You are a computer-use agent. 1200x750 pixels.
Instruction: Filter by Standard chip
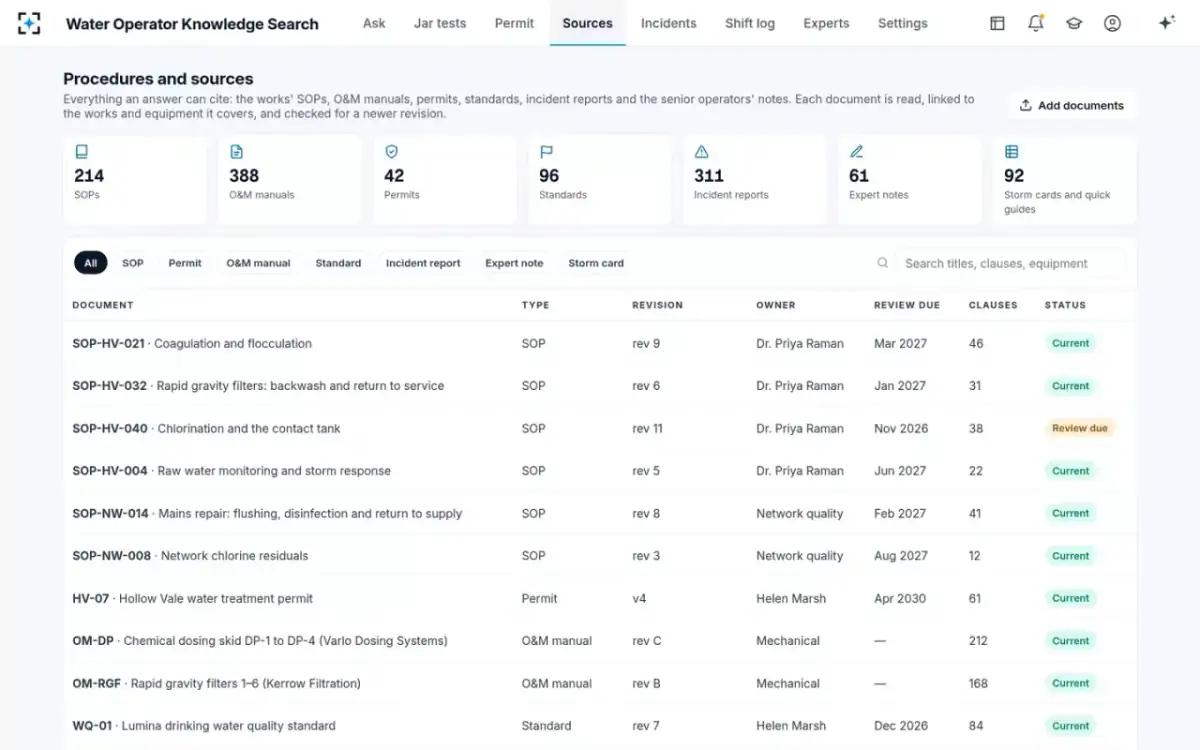338,263
